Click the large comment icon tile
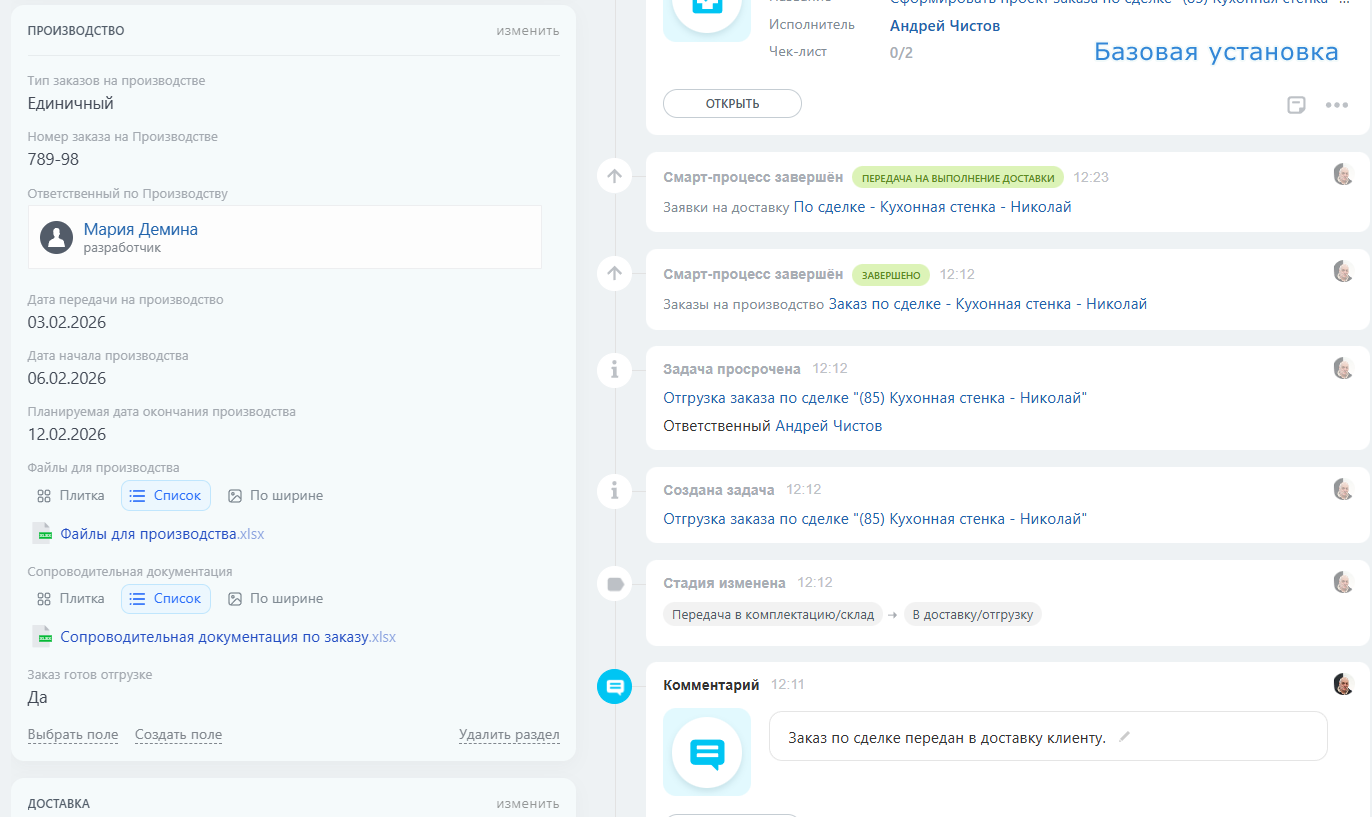Viewport: 1372px width, 817px height. (x=707, y=752)
